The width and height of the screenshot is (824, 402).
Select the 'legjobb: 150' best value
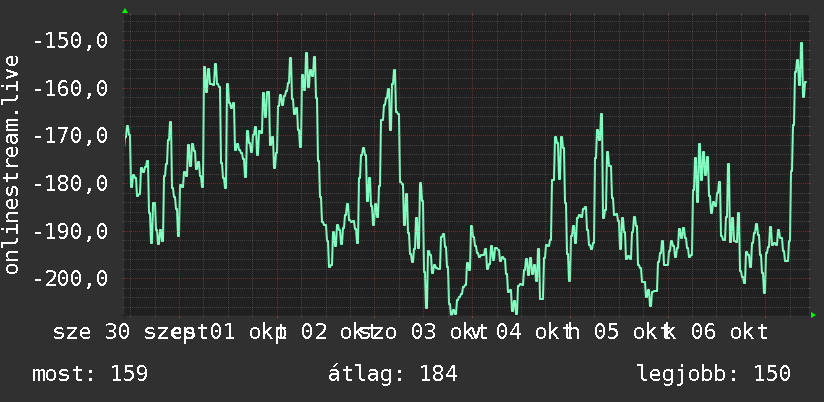714,374
